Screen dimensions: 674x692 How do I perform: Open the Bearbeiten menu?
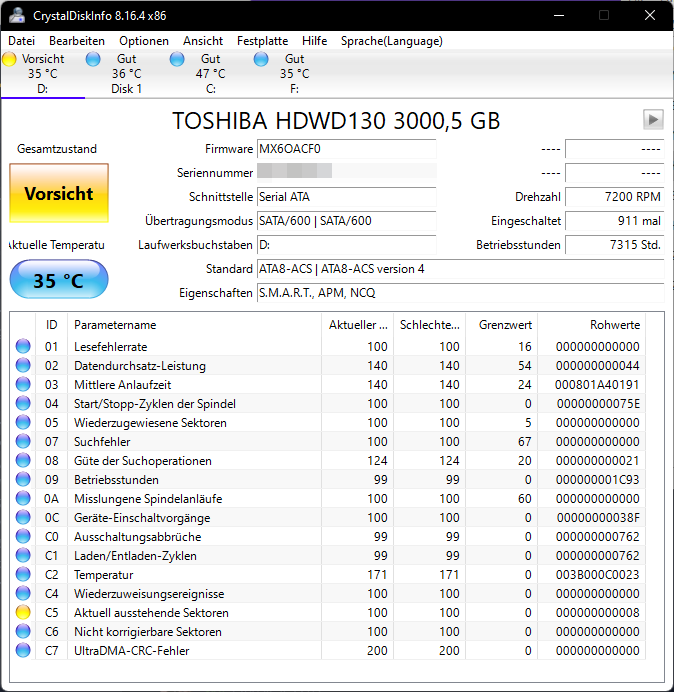77,41
